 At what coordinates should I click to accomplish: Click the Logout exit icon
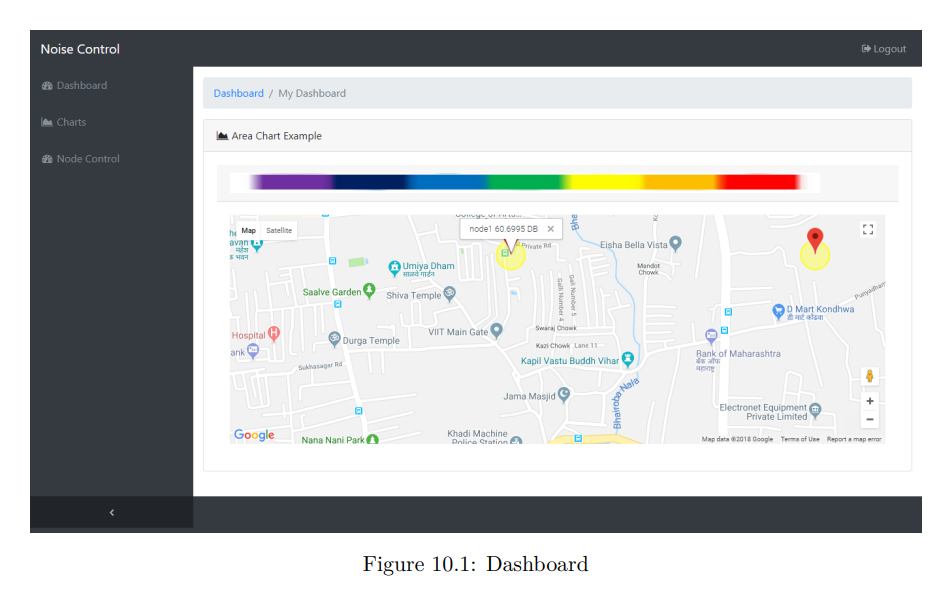point(864,48)
